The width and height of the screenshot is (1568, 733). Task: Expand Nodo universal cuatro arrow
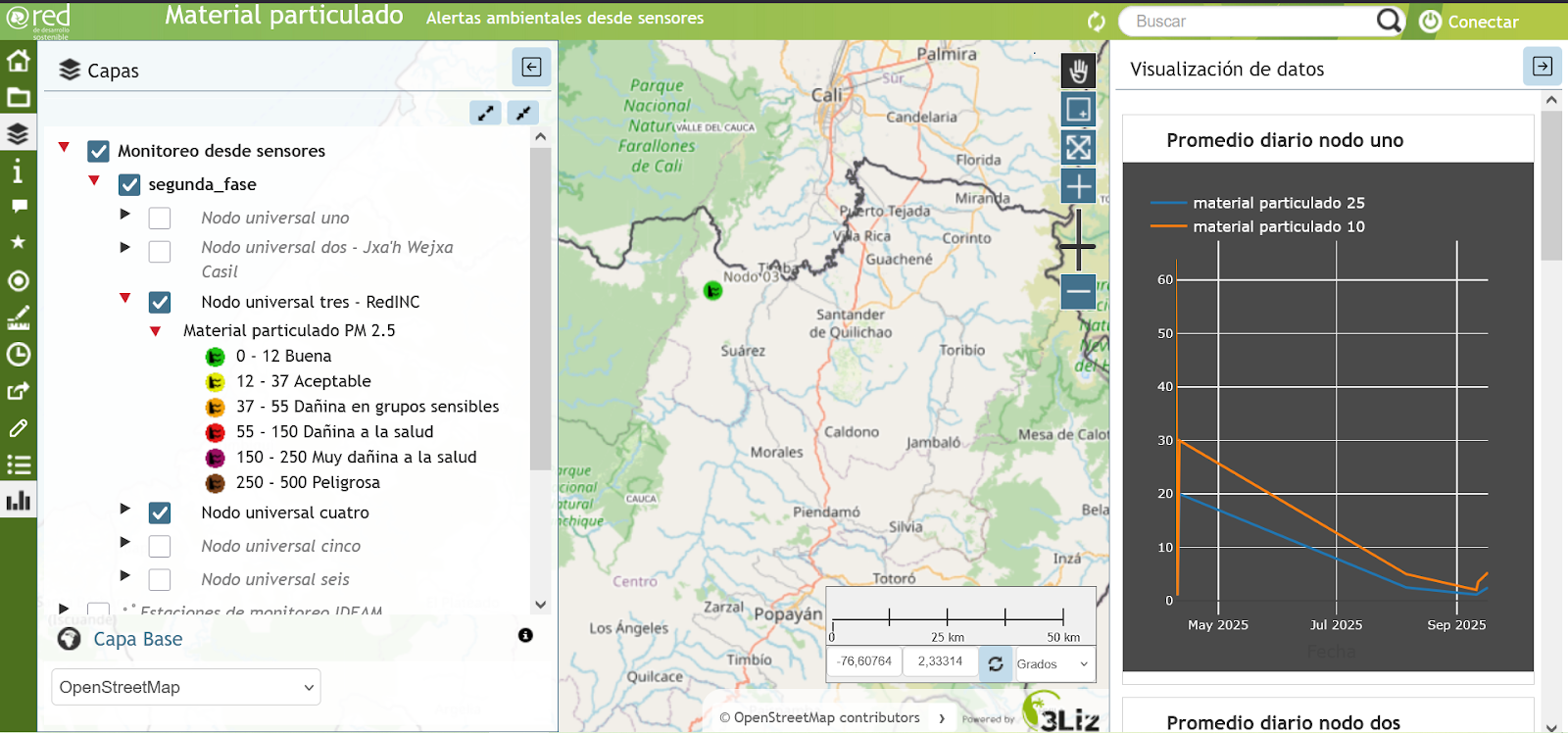[124, 508]
